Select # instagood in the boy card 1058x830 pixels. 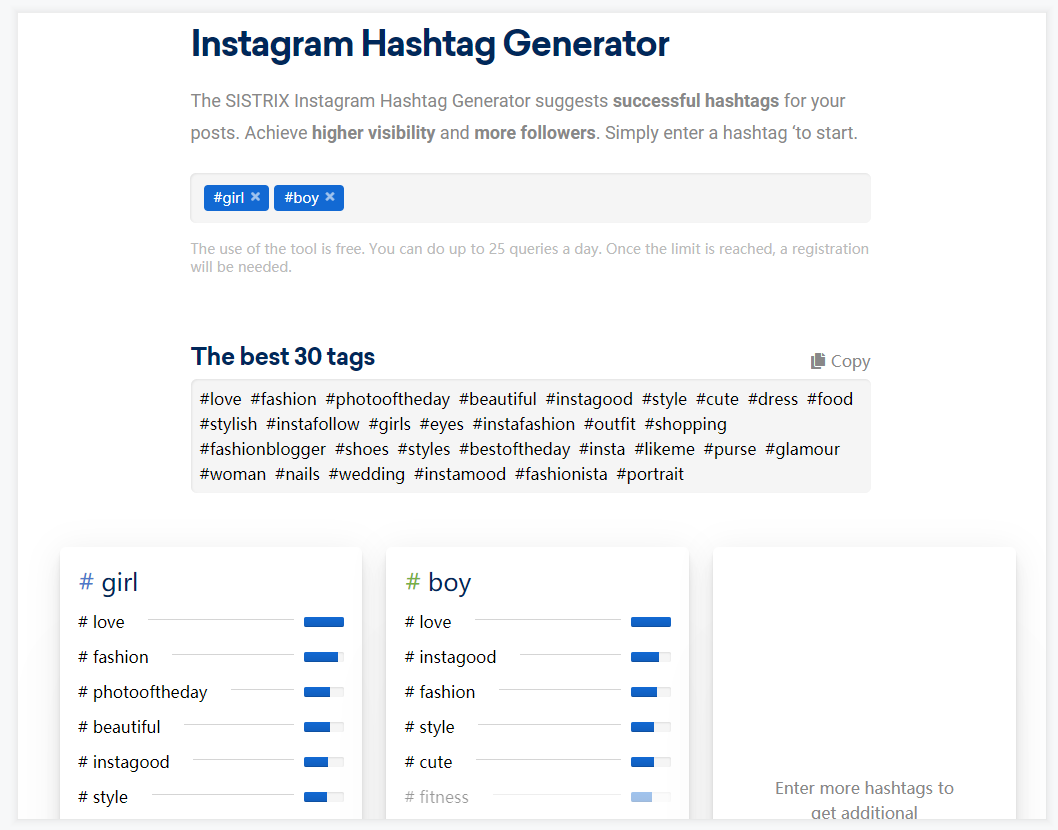click(x=450, y=657)
